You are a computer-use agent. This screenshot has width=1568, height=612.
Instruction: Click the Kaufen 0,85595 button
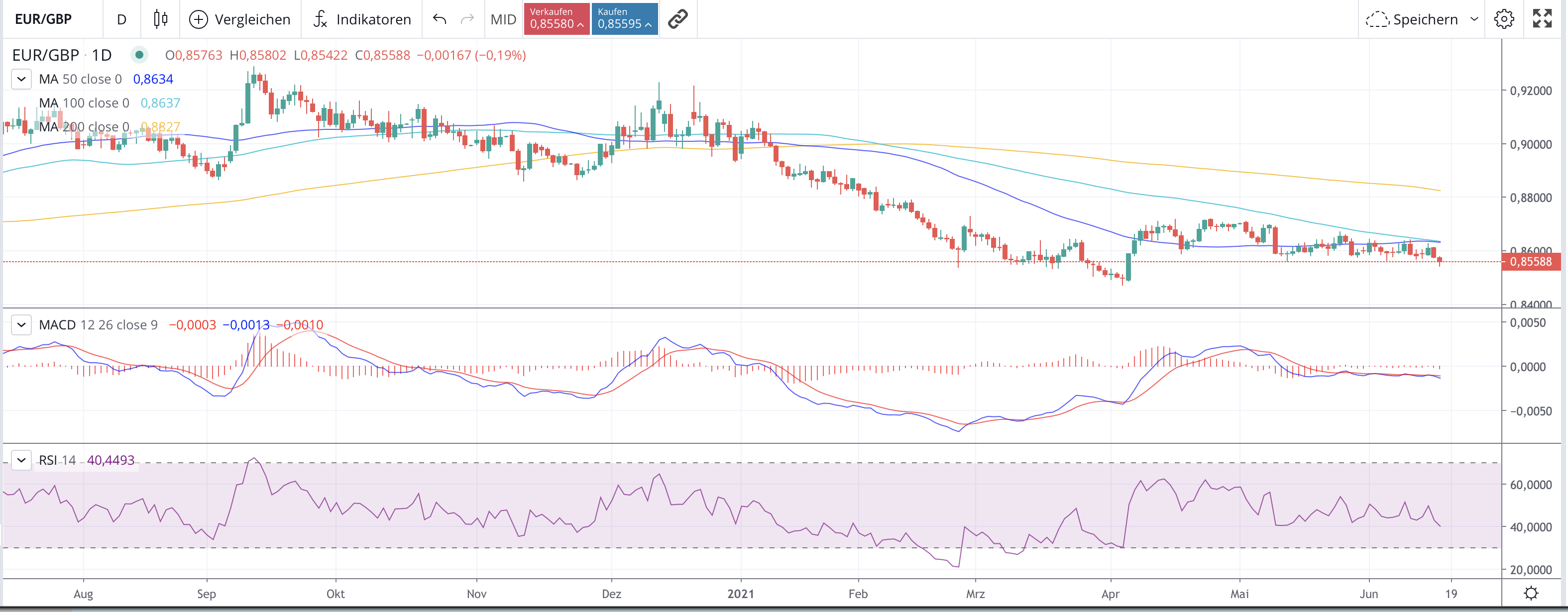tap(625, 19)
